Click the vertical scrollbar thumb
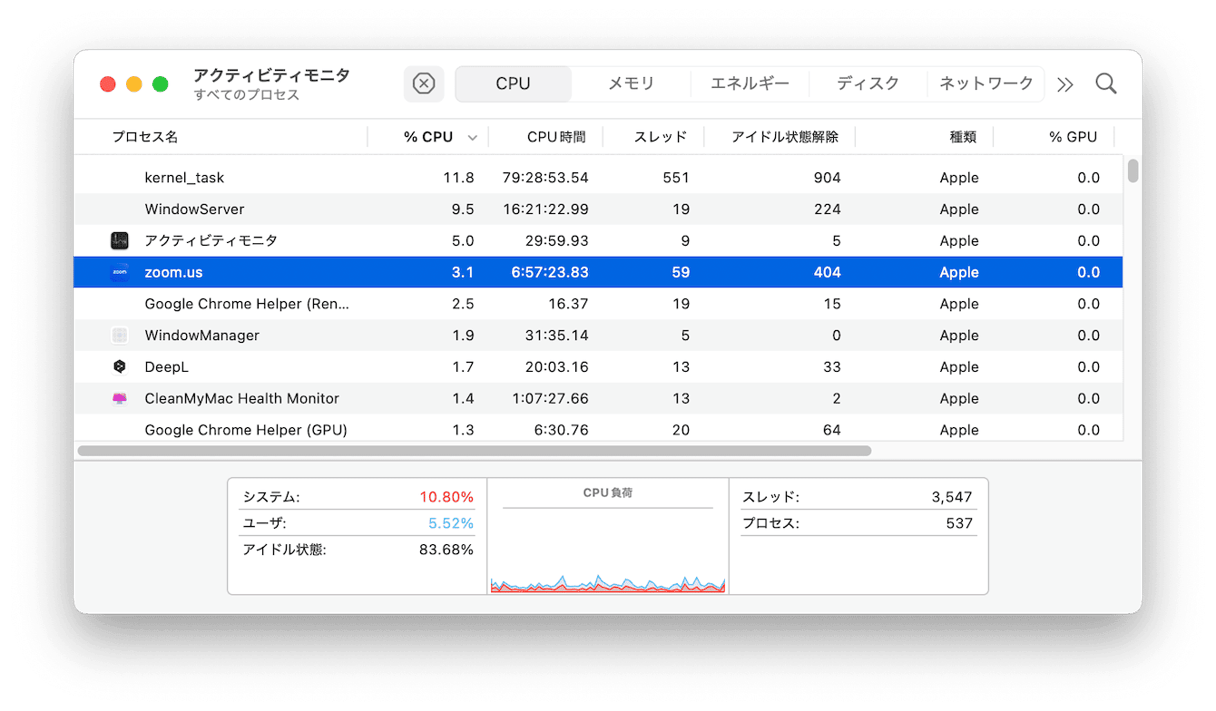 point(1133,171)
